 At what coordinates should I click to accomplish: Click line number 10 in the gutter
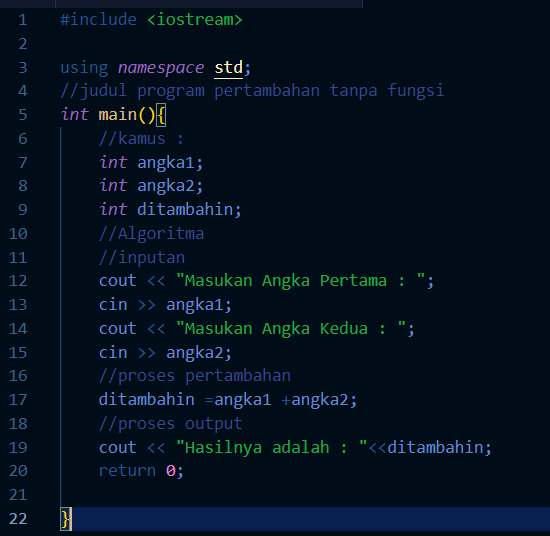pos(18,234)
